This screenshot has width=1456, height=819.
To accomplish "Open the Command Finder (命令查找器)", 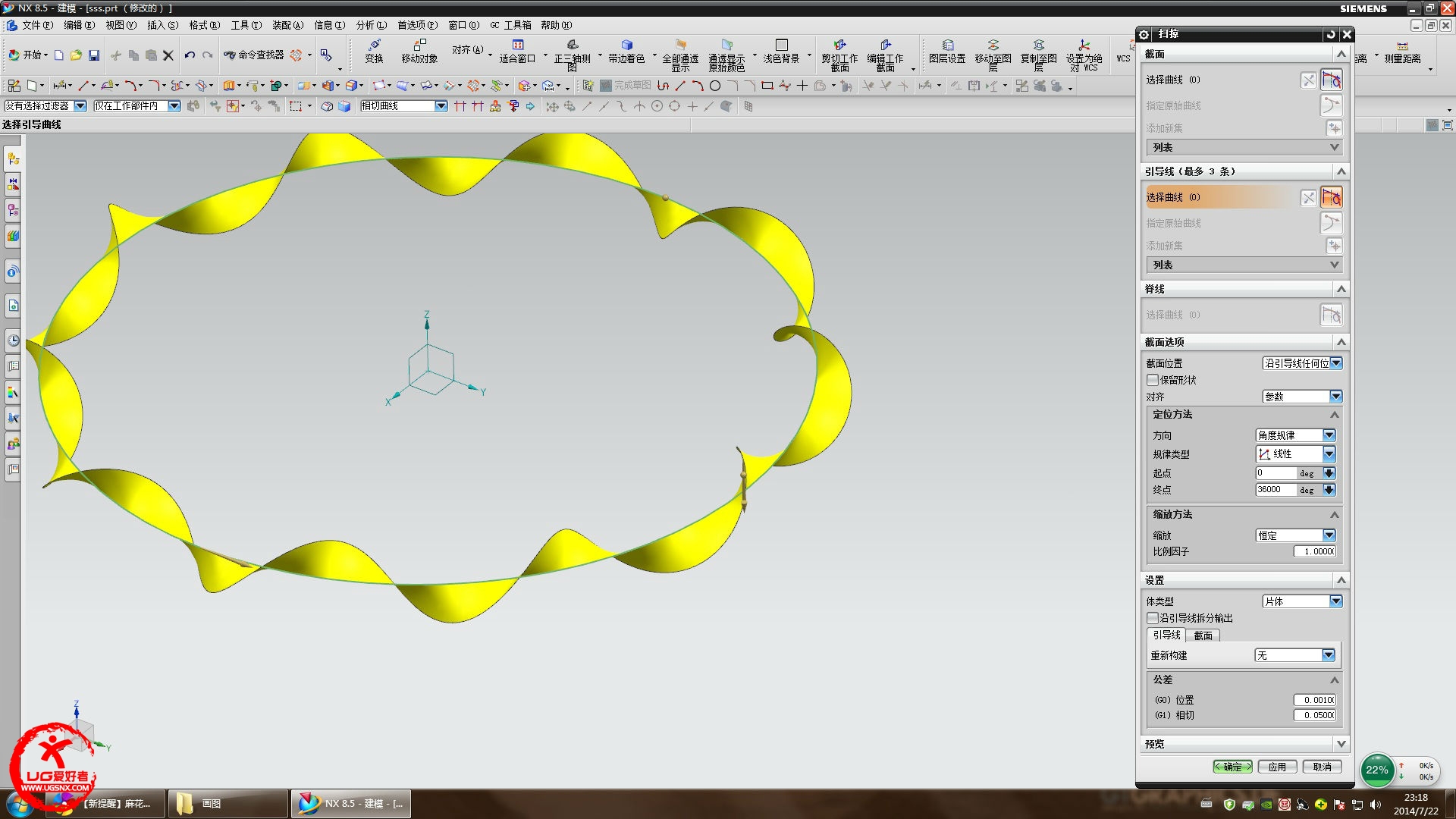I will coord(254,55).
